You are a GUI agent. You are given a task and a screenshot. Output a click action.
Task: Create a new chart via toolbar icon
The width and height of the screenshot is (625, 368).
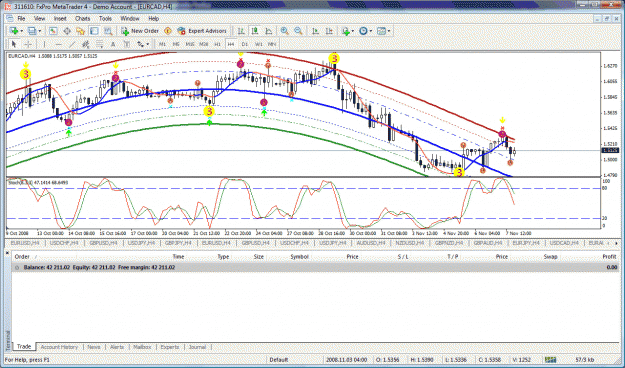pyautogui.click(x=14, y=31)
